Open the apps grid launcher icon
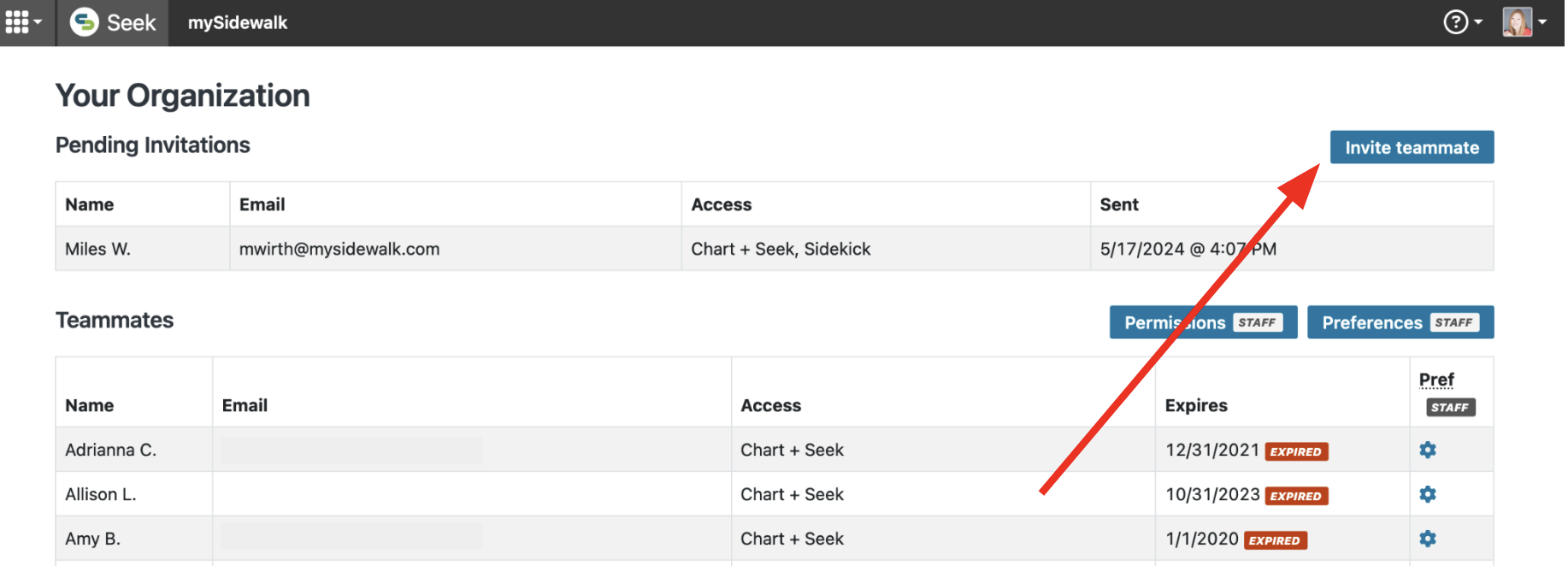The width and height of the screenshot is (1568, 566). (17, 22)
